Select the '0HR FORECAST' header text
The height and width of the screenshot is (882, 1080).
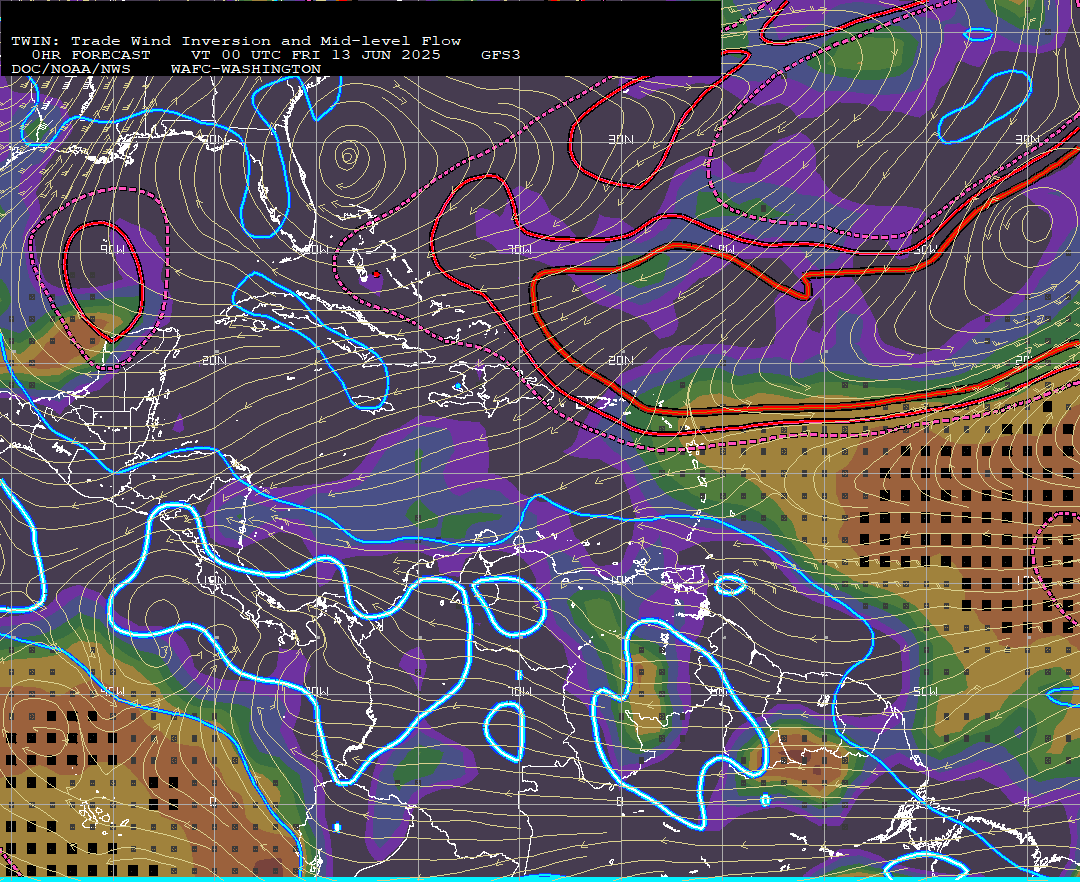pyautogui.click(x=91, y=55)
